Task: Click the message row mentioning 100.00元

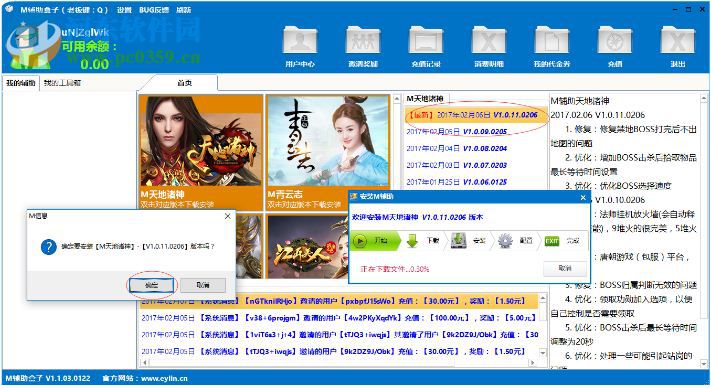Action: pos(339,318)
